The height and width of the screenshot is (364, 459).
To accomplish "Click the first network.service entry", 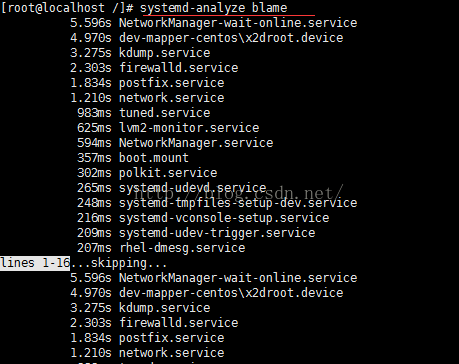I will click(147, 98).
